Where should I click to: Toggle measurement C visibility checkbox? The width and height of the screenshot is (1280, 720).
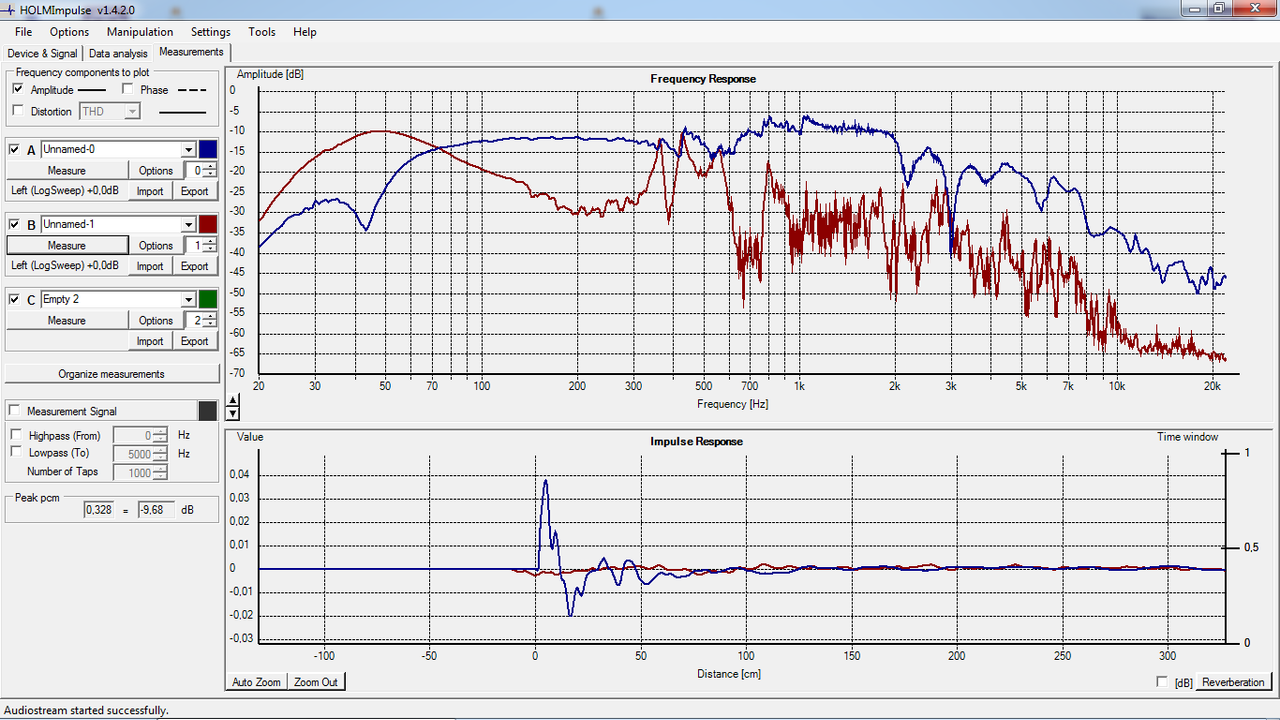pos(14,299)
